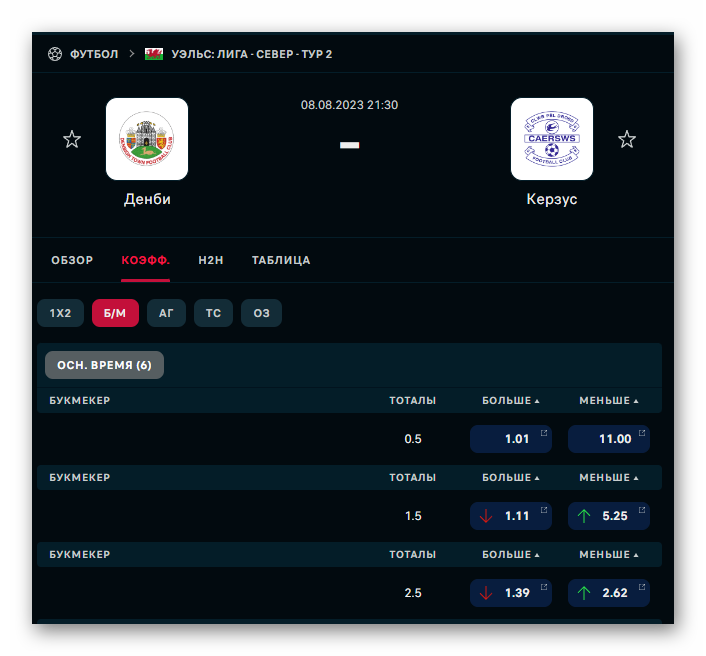
Task: Open the ФУТБОЛ breadcrumb link
Action: tap(94, 54)
